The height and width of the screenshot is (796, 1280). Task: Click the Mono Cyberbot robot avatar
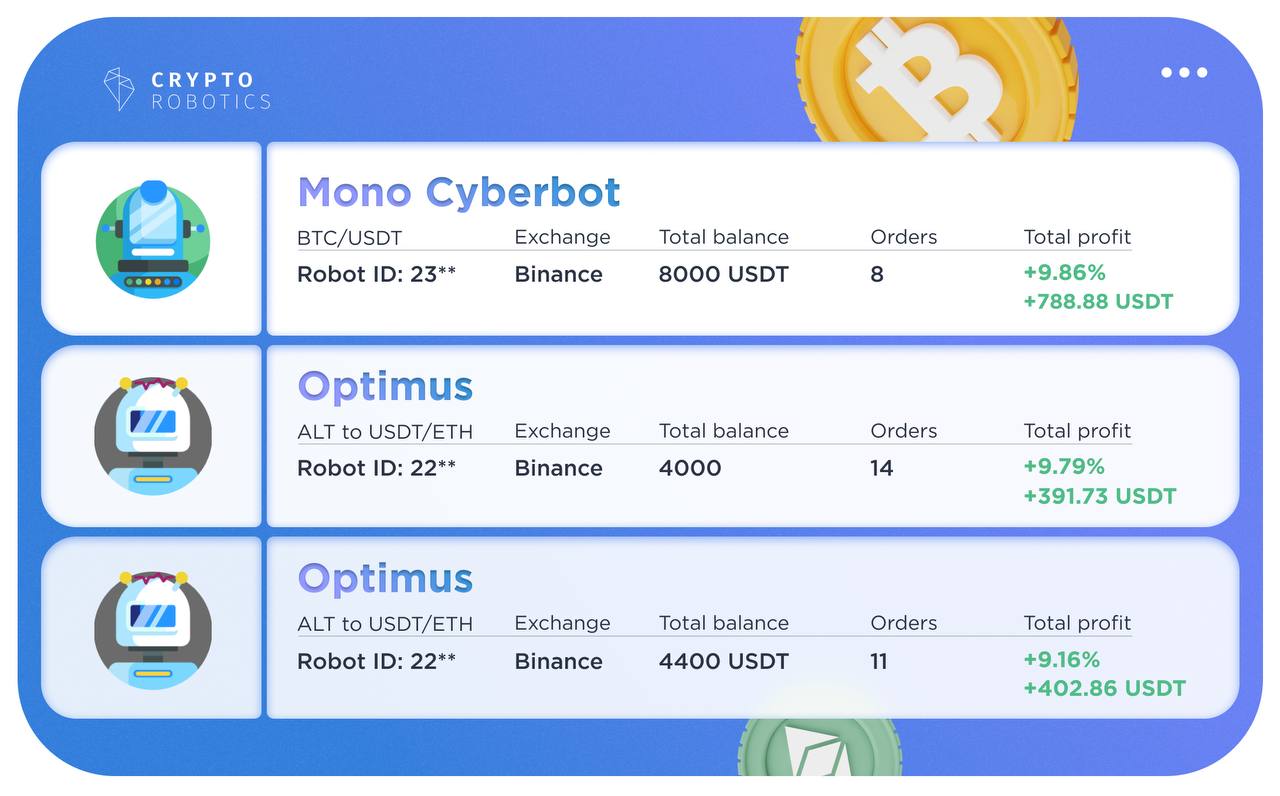pos(153,239)
